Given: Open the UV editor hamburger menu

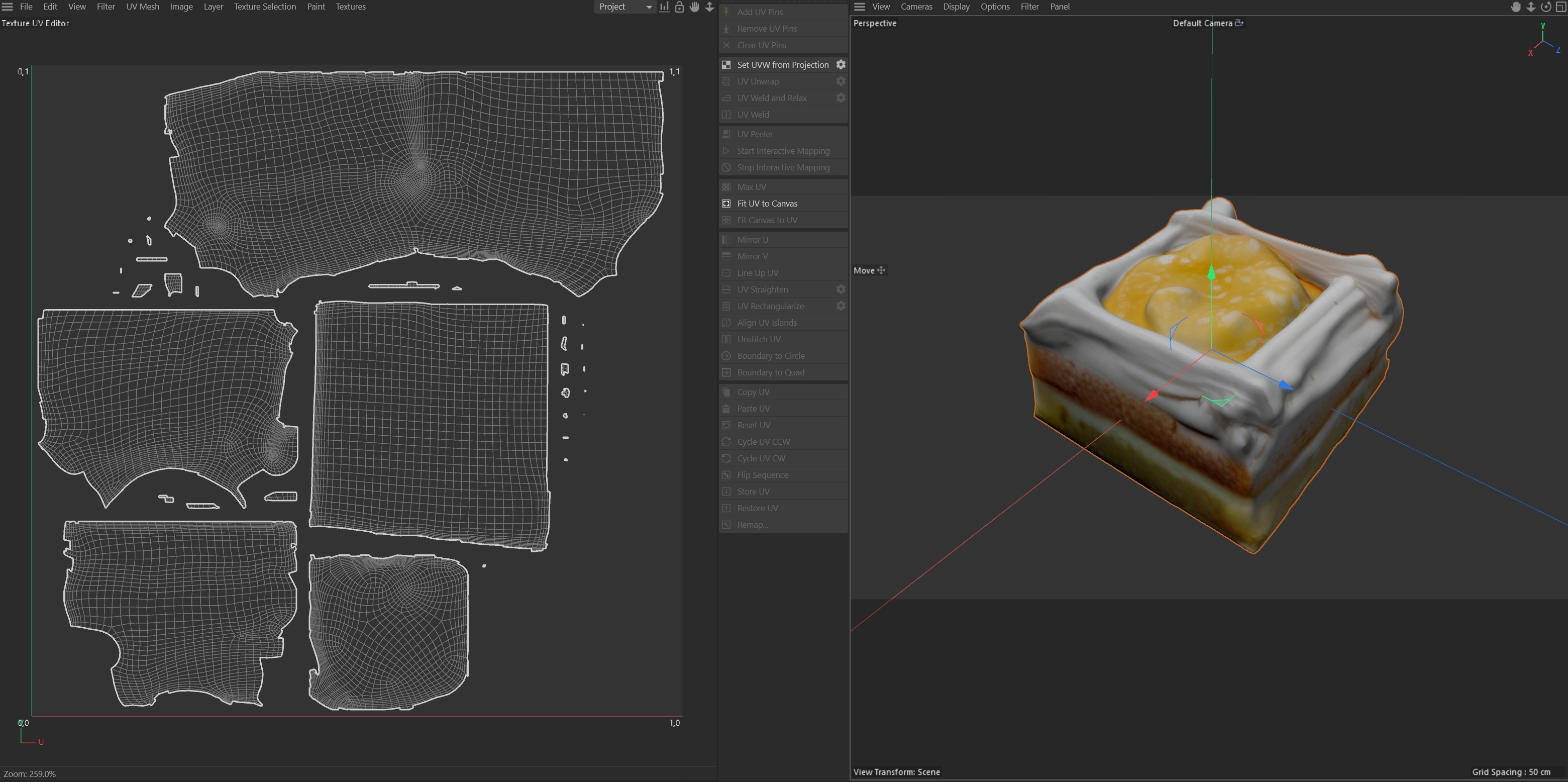Looking at the screenshot, I should tap(8, 7).
